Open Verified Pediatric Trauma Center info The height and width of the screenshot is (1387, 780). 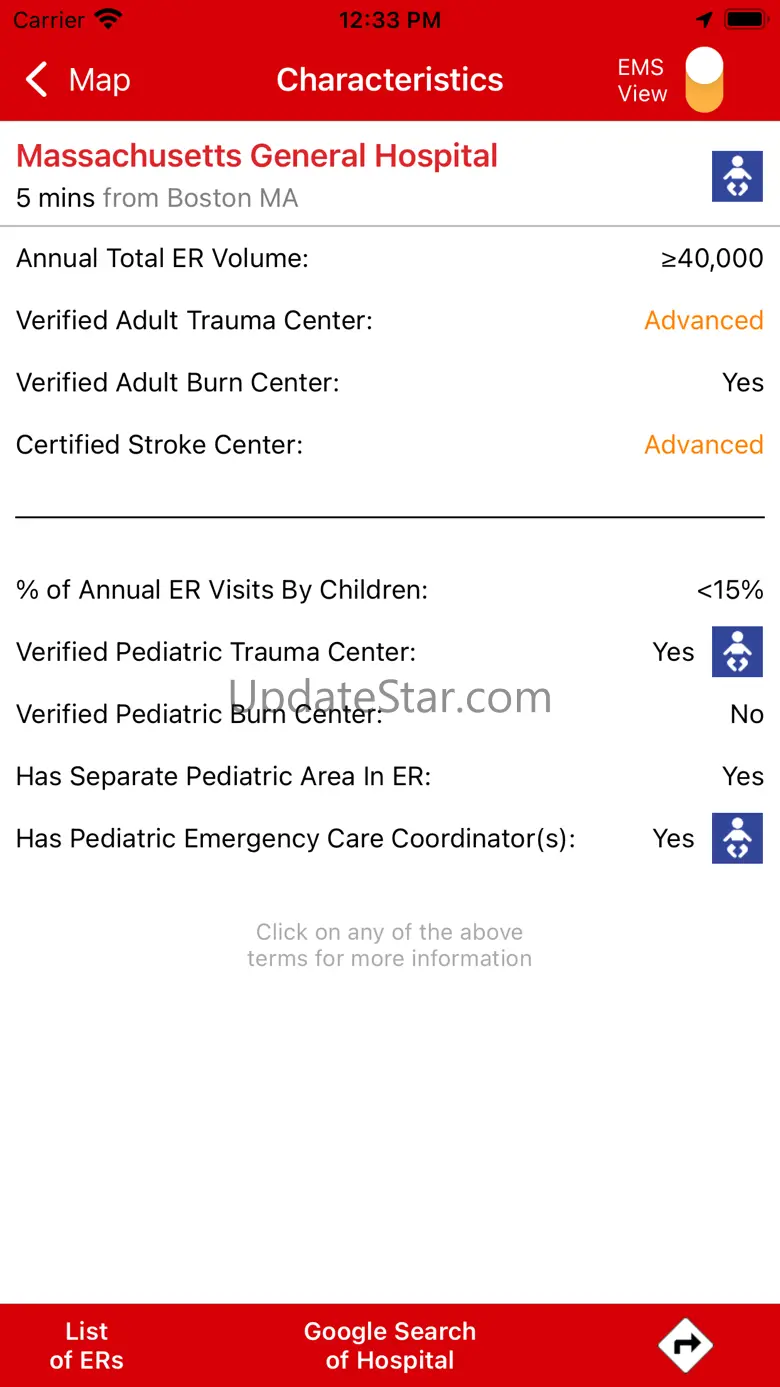pyautogui.click(x=215, y=652)
